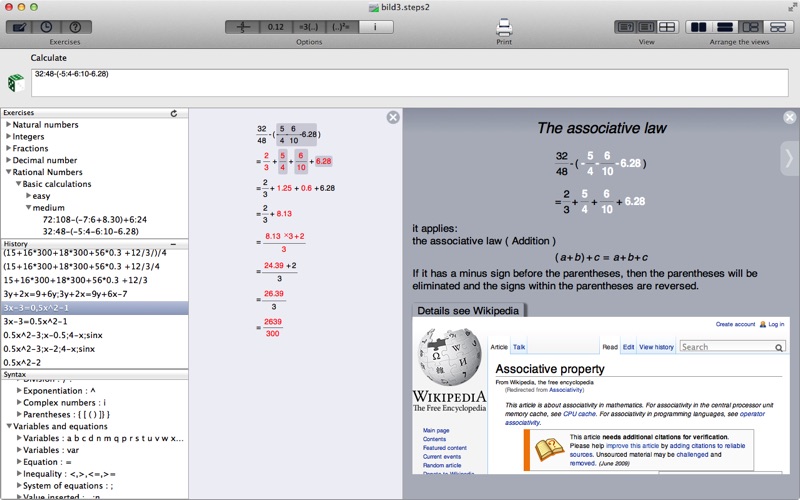Close the associative law explanation pane

click(x=790, y=118)
